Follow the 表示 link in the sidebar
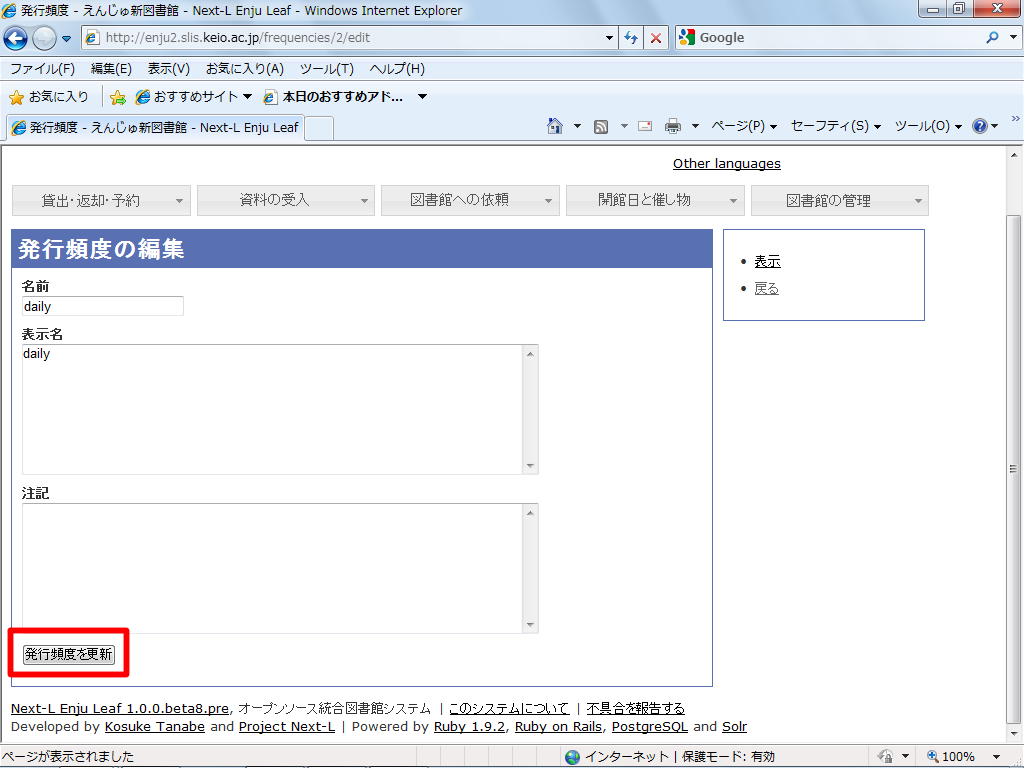 tap(767, 262)
